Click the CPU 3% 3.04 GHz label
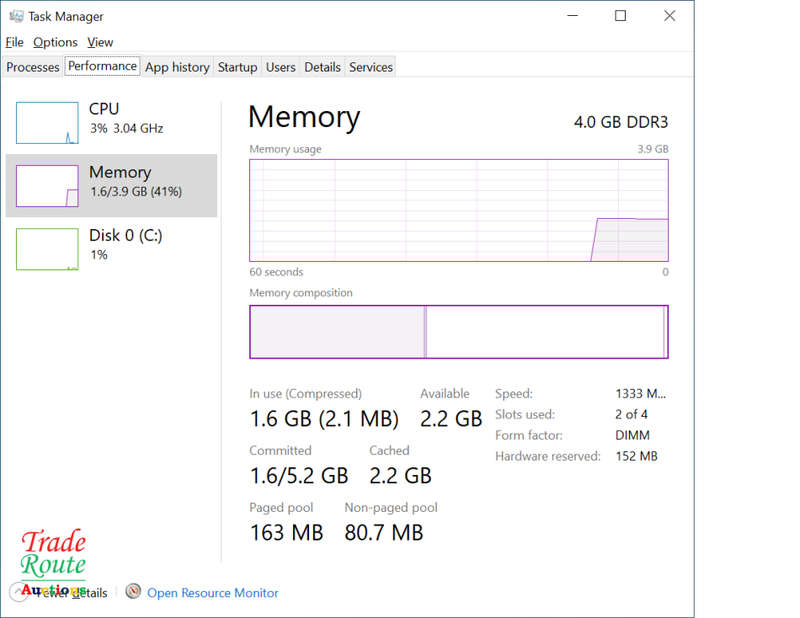 coord(126,118)
